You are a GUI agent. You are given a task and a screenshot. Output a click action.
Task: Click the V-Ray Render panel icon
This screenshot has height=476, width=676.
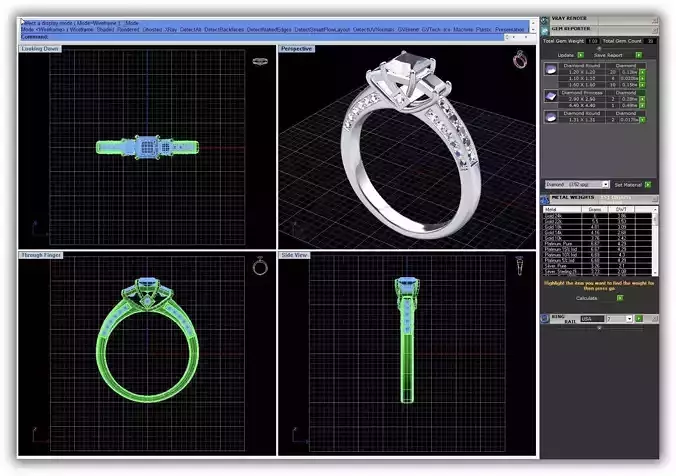pos(545,20)
